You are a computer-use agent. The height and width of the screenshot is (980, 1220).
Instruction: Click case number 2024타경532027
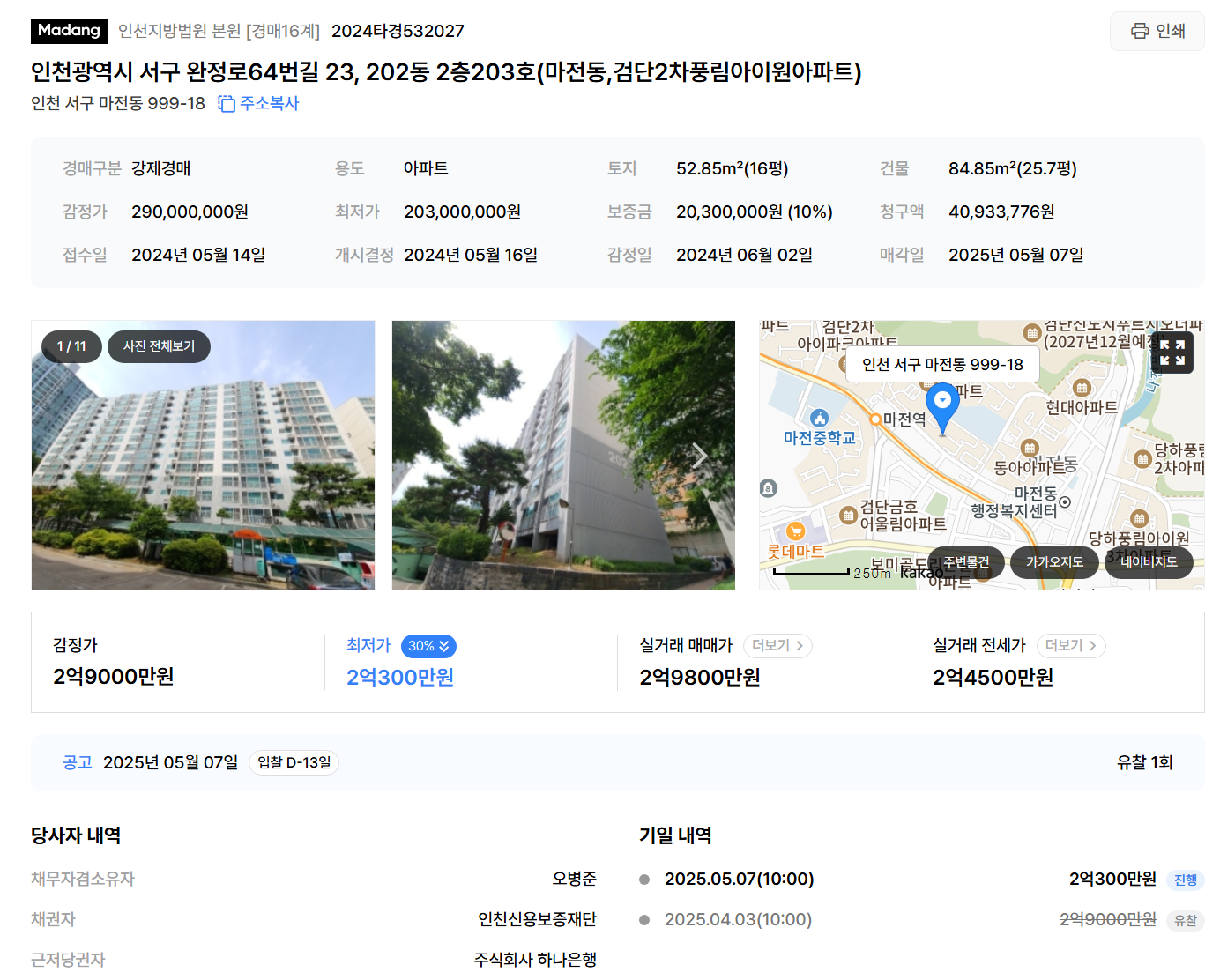click(x=398, y=31)
